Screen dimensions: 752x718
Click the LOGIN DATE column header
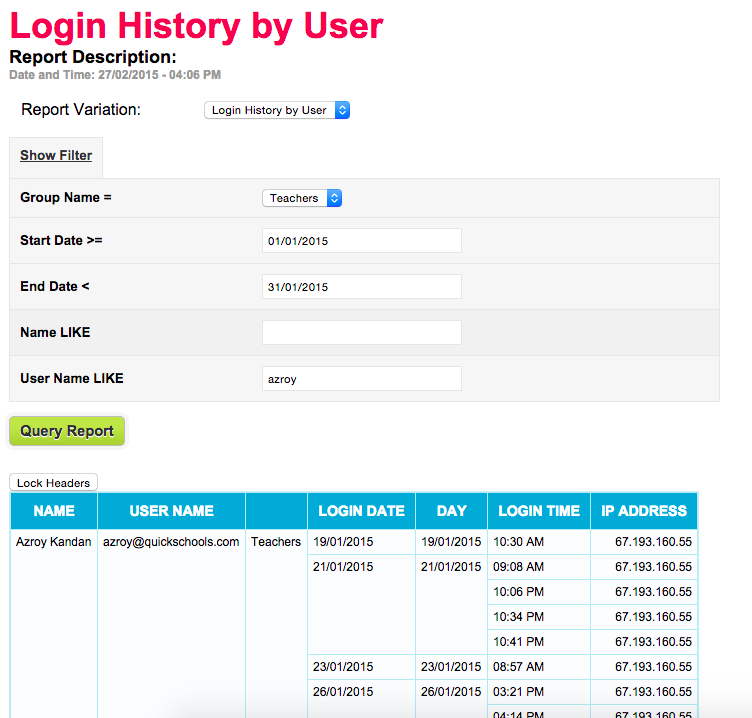(361, 511)
